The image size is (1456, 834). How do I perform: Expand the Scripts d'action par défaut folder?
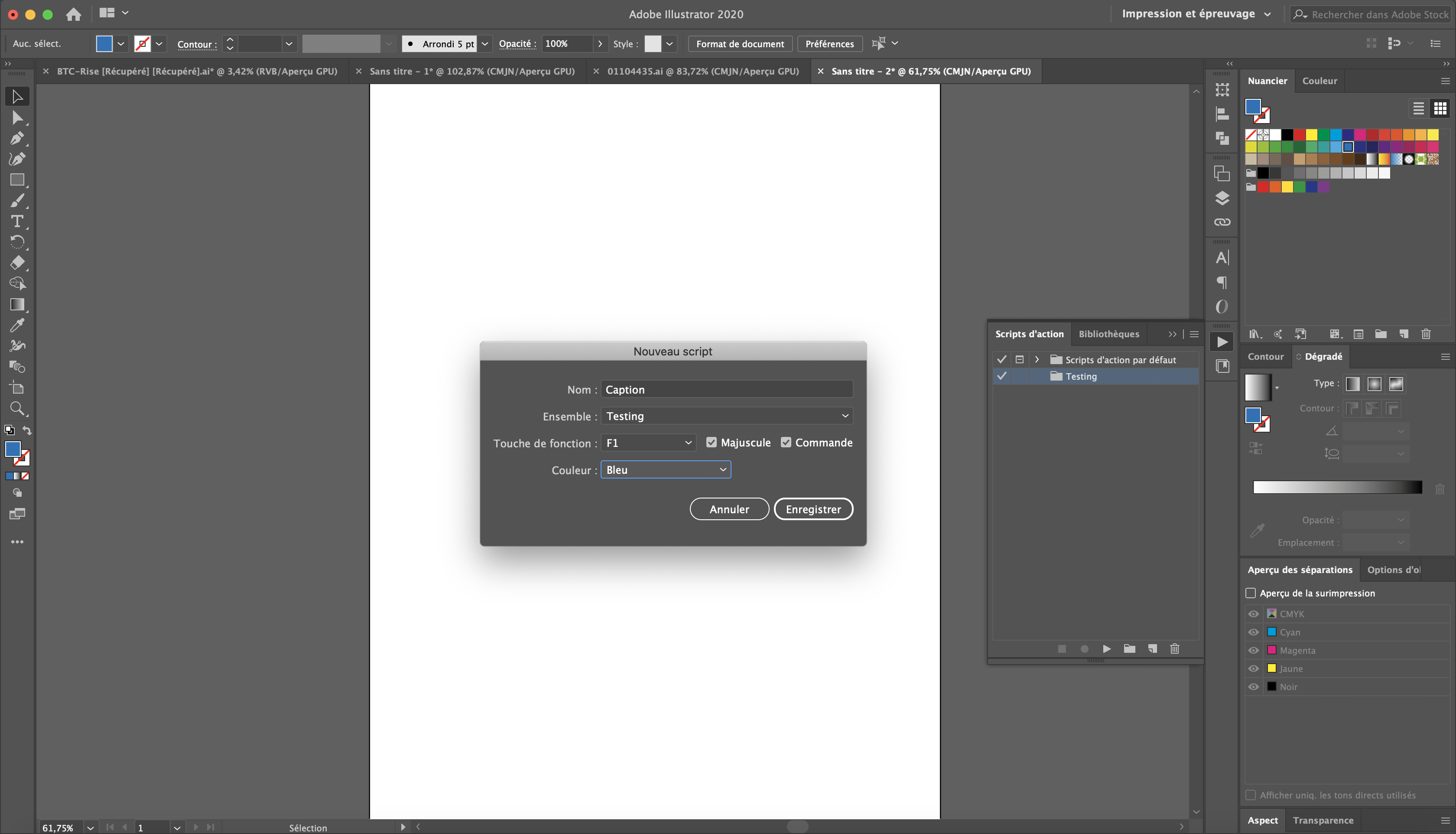pyautogui.click(x=1037, y=359)
